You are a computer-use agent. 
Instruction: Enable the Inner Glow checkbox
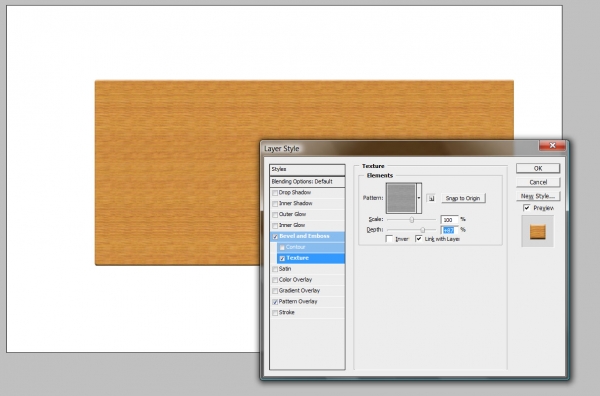[275, 226]
